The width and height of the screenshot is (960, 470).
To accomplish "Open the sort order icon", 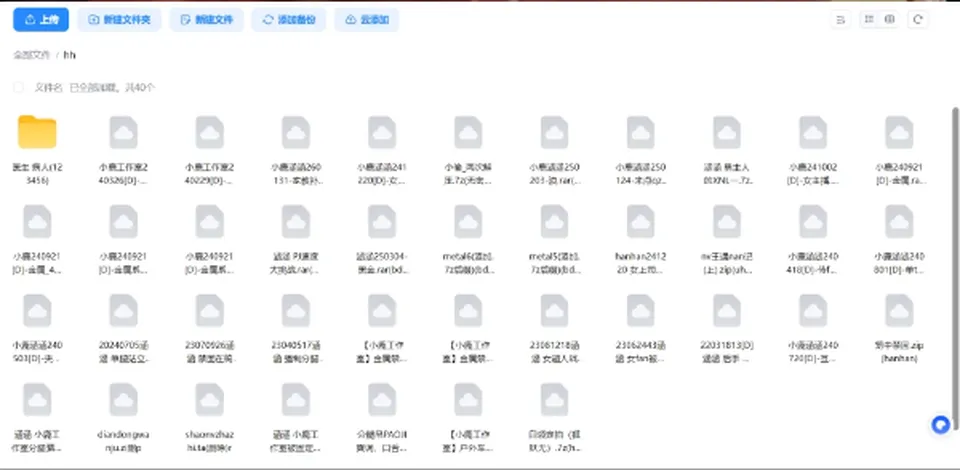I will coord(841,20).
